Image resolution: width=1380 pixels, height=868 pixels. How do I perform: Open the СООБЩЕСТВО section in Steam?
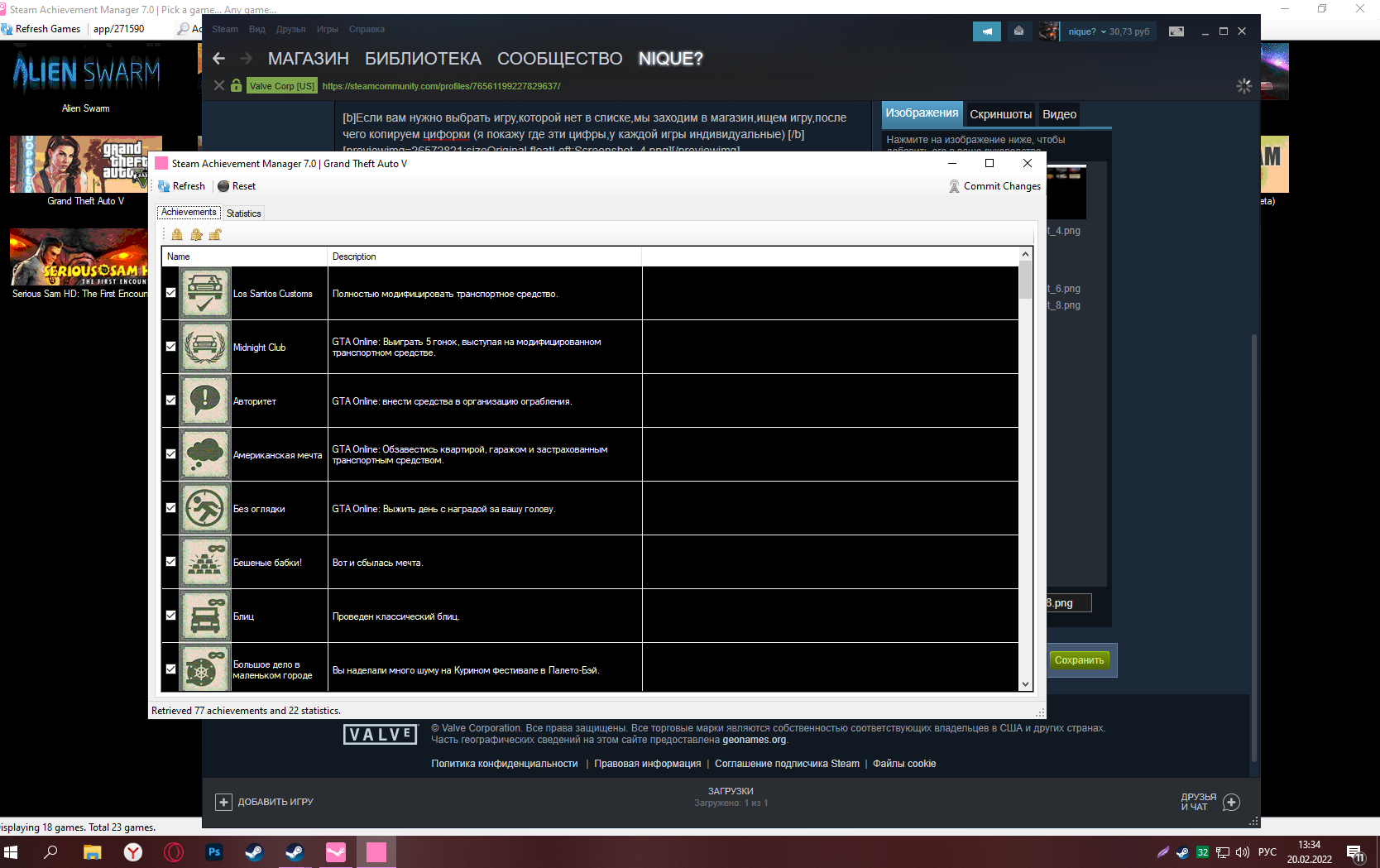pos(560,59)
